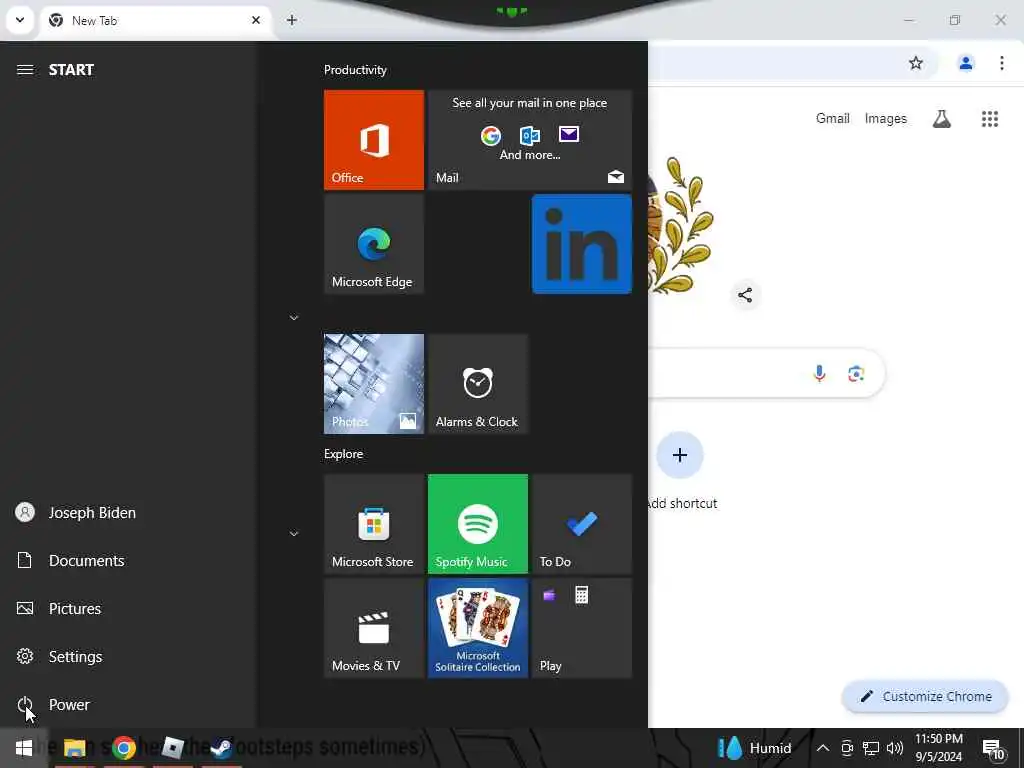Screen dimensions: 1024x768
Task: Open network status tray icon
Action: 871,748
